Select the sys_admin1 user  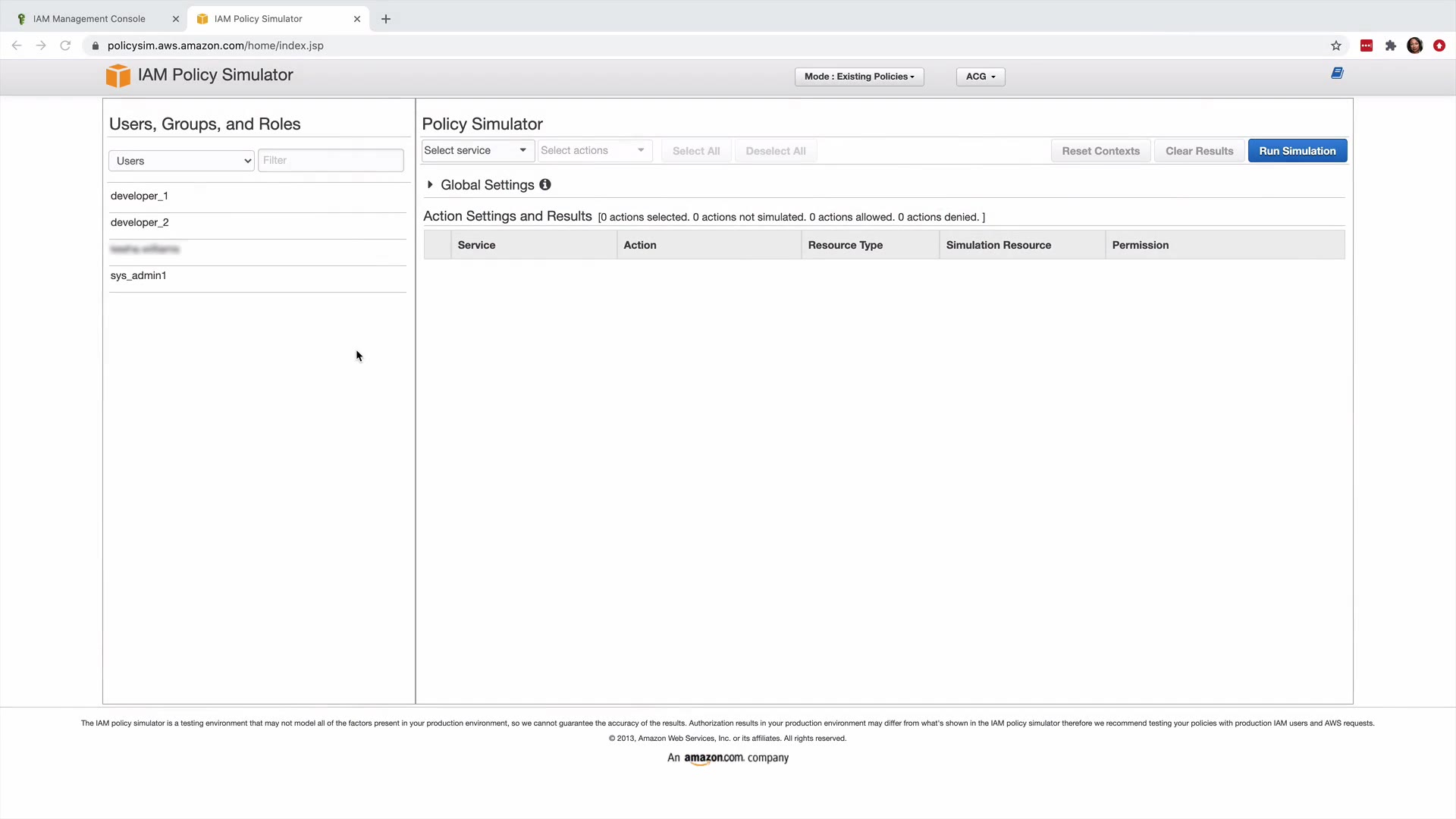tap(139, 275)
